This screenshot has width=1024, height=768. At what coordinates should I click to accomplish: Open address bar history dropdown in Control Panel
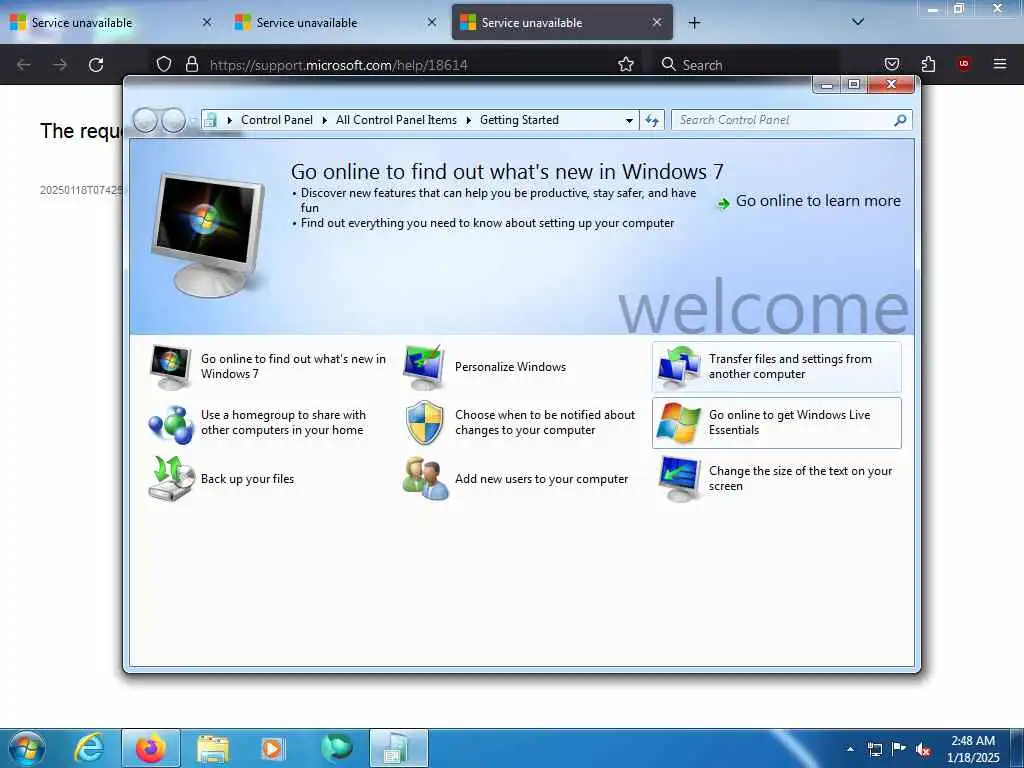pos(629,120)
